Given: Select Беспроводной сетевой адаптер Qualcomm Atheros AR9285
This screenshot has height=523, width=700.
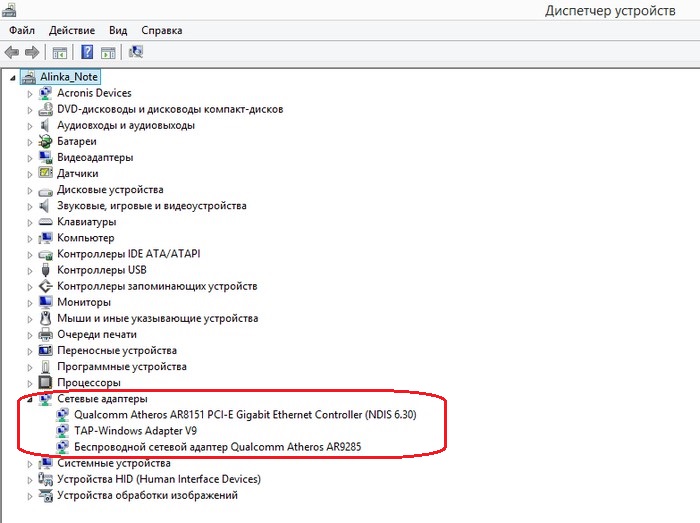Looking at the screenshot, I should (x=217, y=447).
